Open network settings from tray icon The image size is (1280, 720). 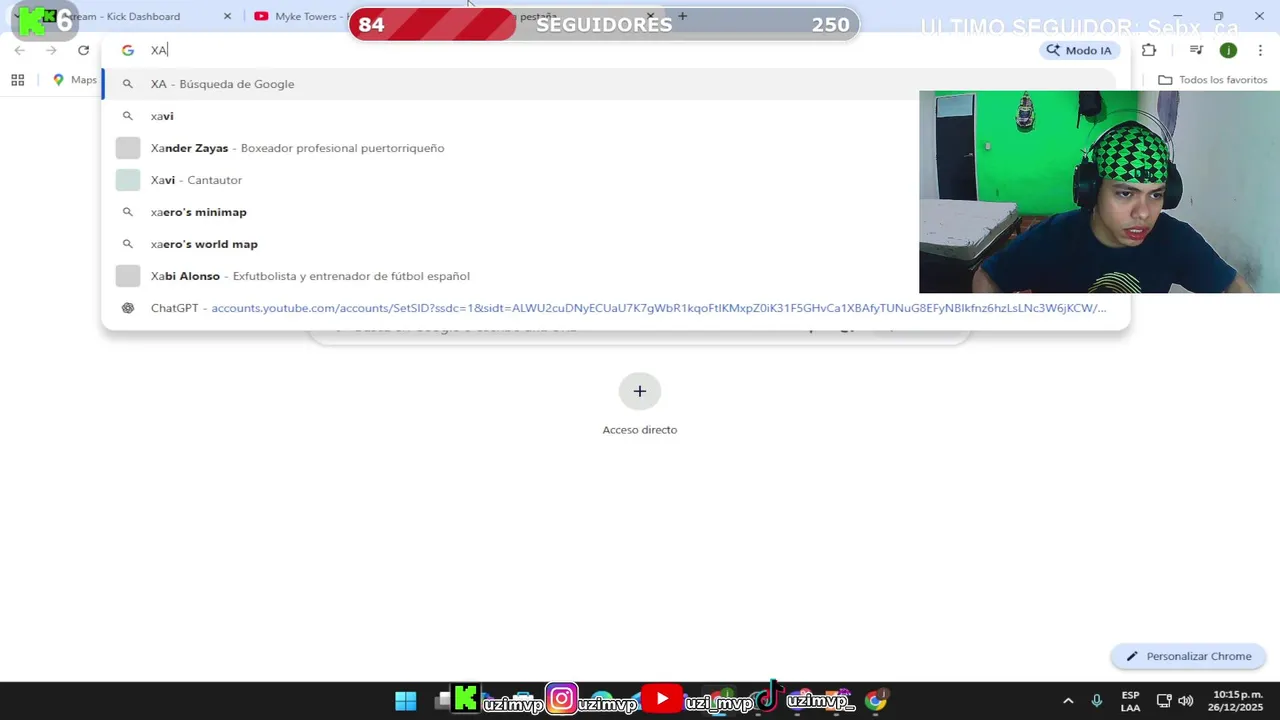1164,701
